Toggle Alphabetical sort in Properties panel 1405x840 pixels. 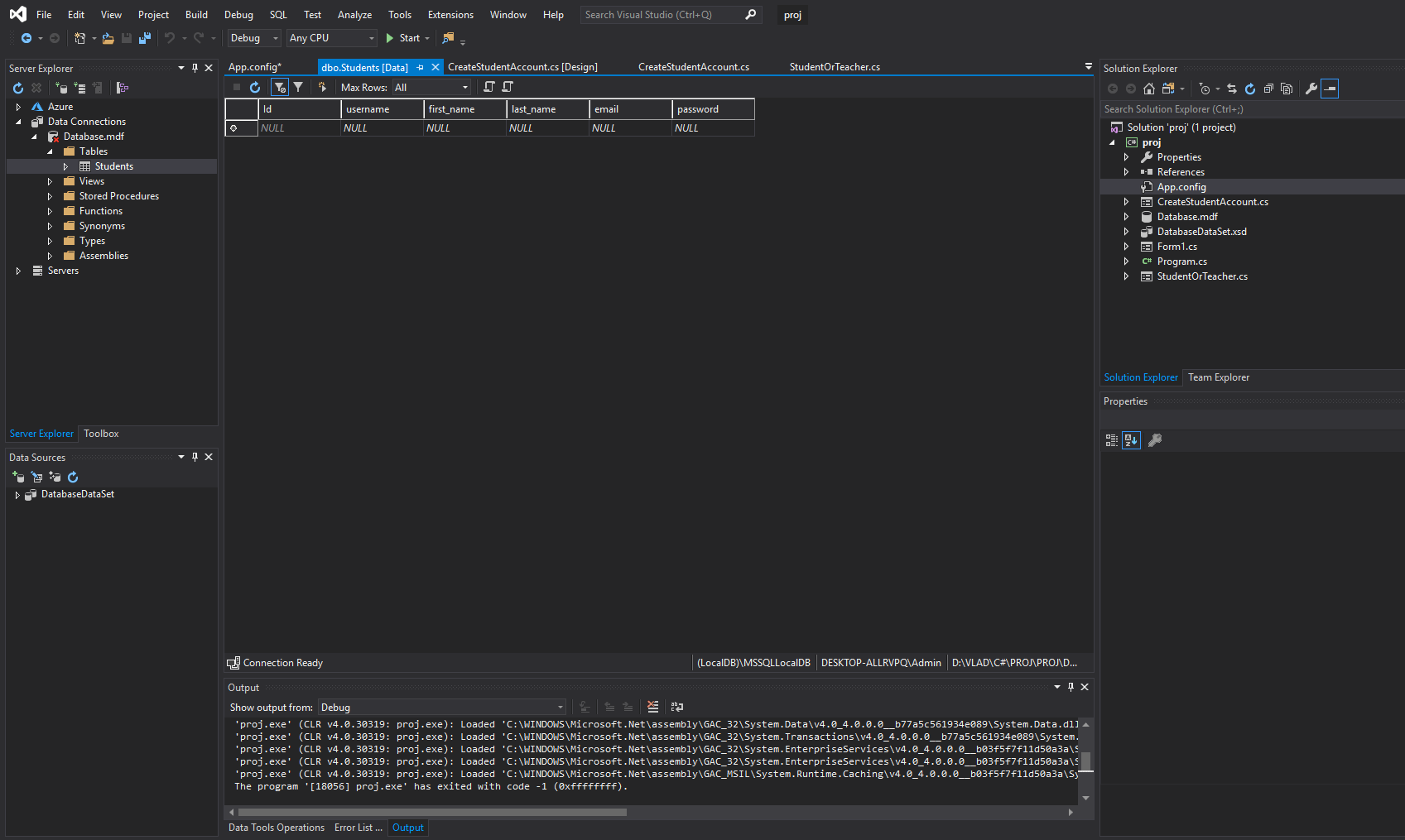[x=1131, y=440]
